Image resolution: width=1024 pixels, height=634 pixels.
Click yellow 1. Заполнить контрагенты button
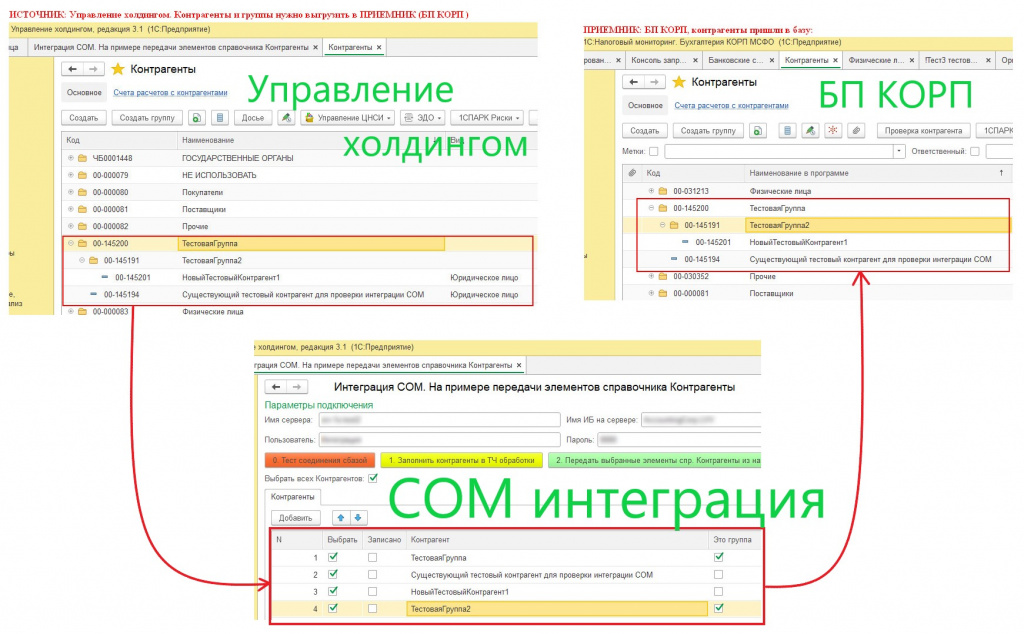click(461, 460)
